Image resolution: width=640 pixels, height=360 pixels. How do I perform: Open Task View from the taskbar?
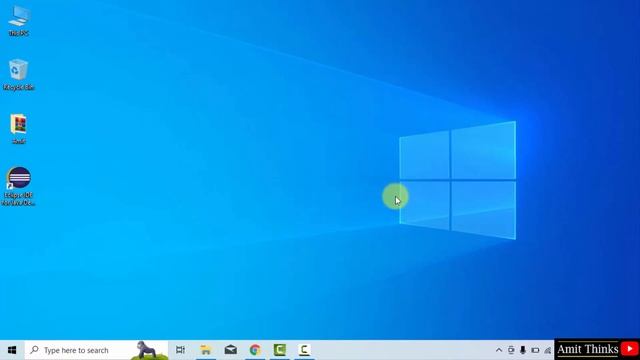coord(180,350)
